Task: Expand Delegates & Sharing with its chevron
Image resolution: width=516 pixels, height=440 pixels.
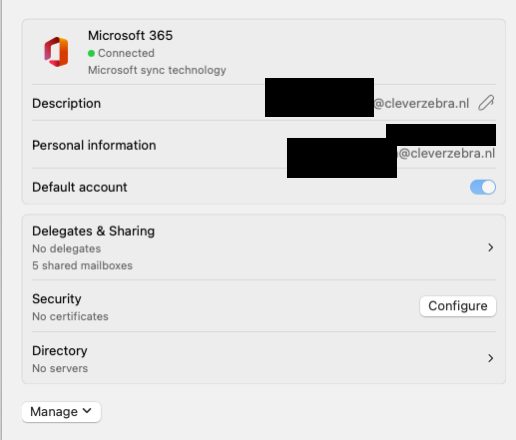Action: [490, 247]
